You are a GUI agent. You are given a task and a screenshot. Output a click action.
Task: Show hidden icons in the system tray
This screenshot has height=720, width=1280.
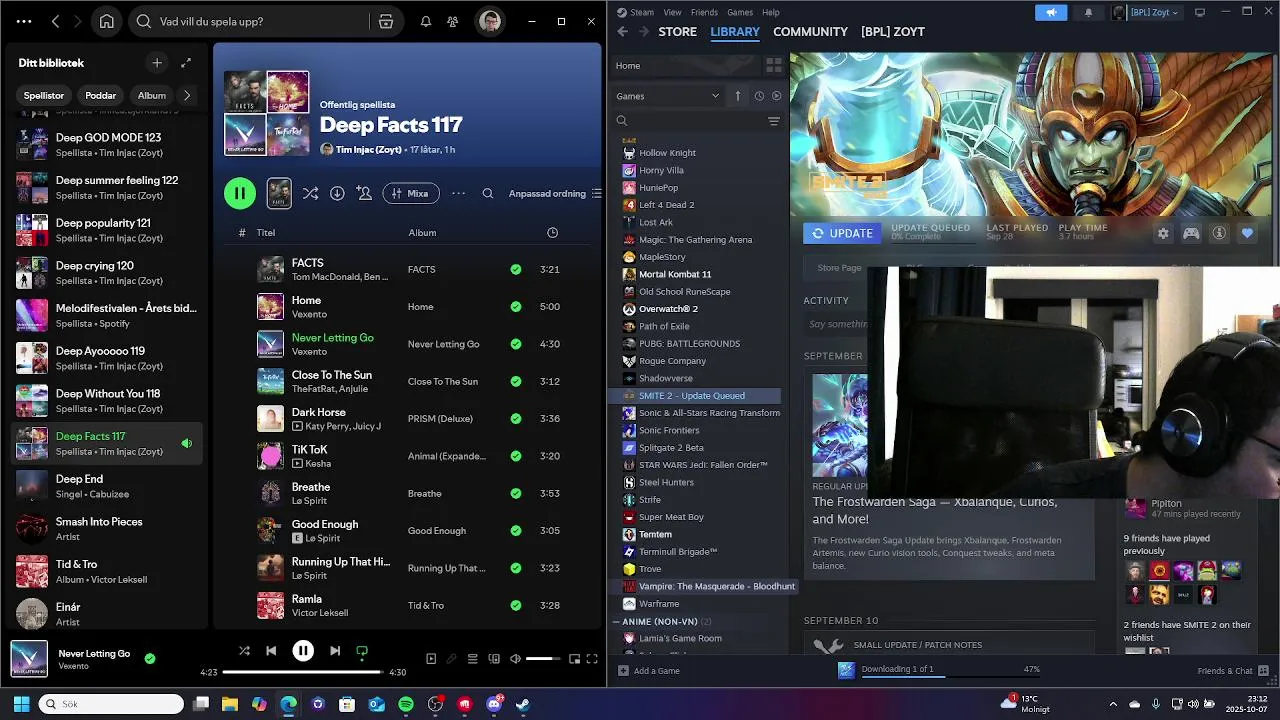pos(1113,704)
